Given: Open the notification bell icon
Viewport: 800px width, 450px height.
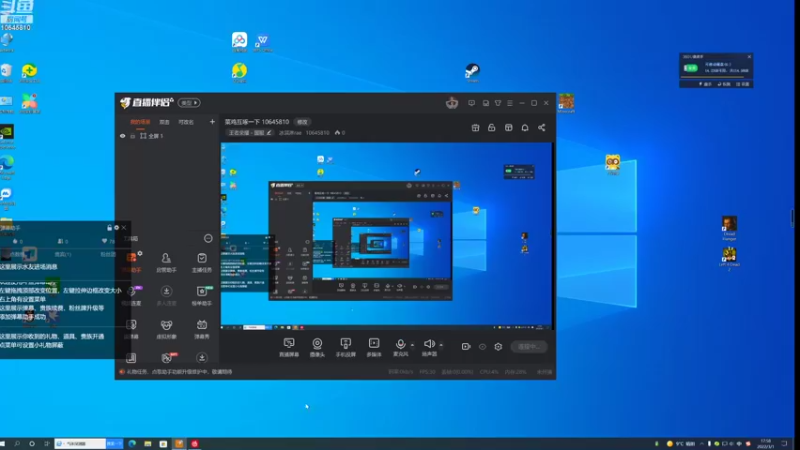Looking at the screenshot, I should click(x=525, y=128).
